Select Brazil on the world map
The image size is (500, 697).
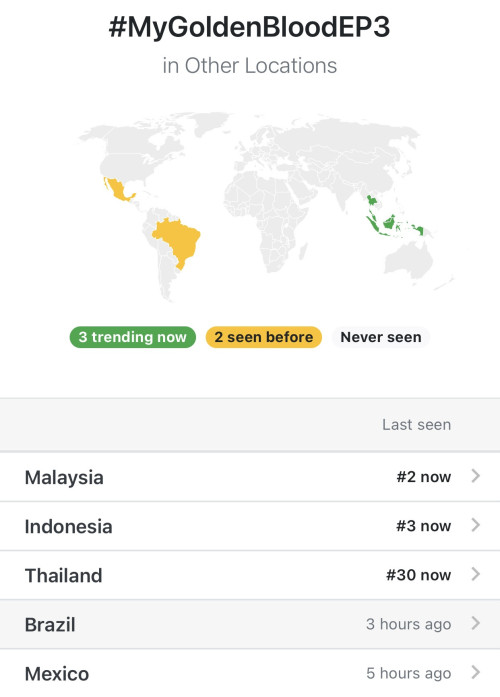[x=179, y=240]
